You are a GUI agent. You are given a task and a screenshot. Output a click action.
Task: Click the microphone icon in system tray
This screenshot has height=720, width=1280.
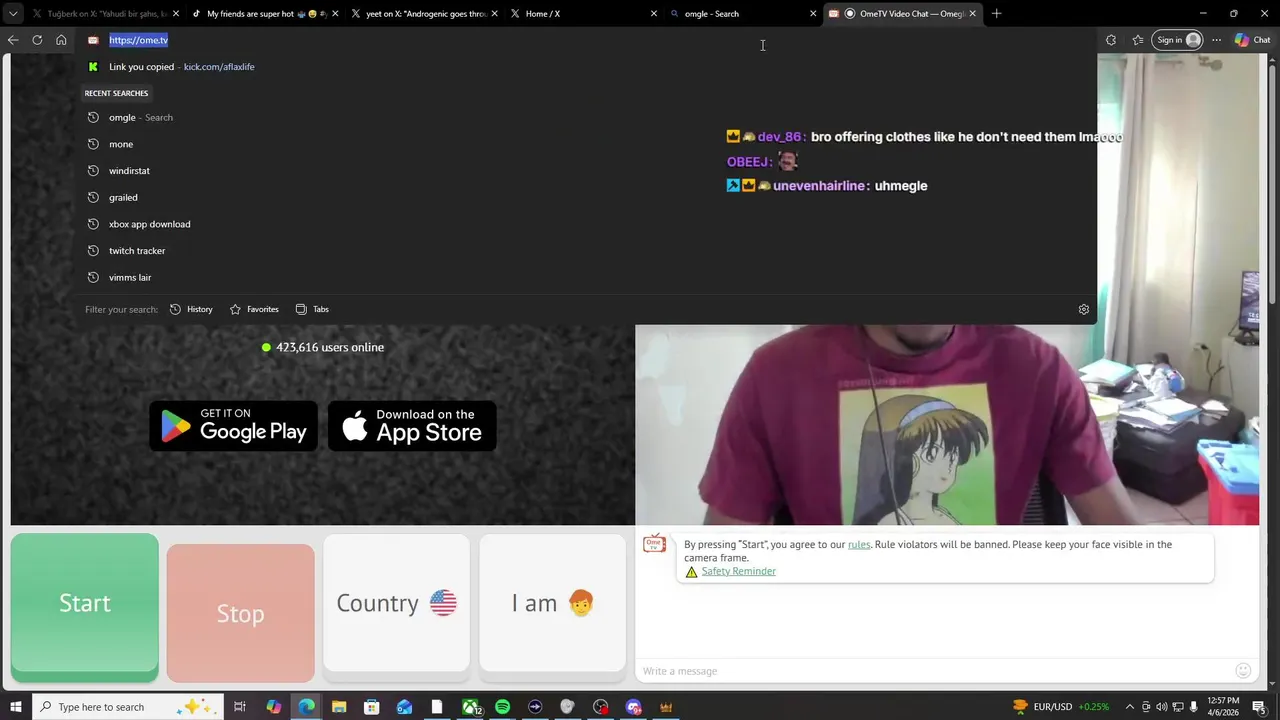(x=1193, y=707)
